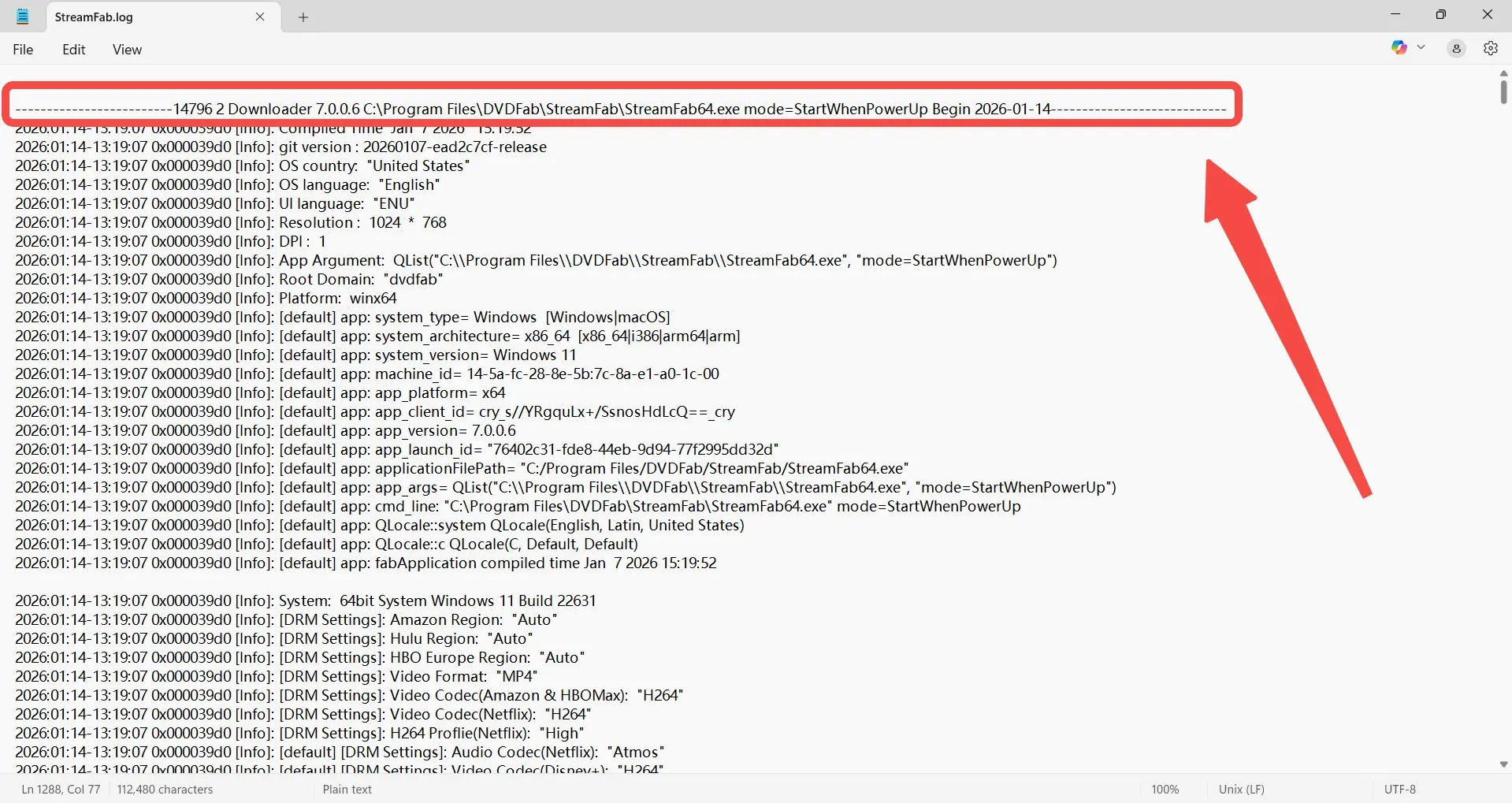Screen dimensions: 1512x803
Task: Click the cmd_line log line
Action: [518, 507]
